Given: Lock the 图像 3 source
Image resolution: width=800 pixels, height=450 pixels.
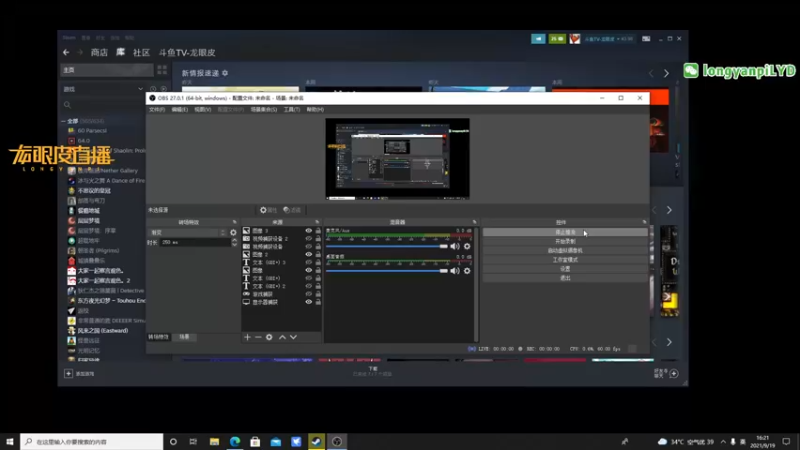Looking at the screenshot, I should point(318,231).
